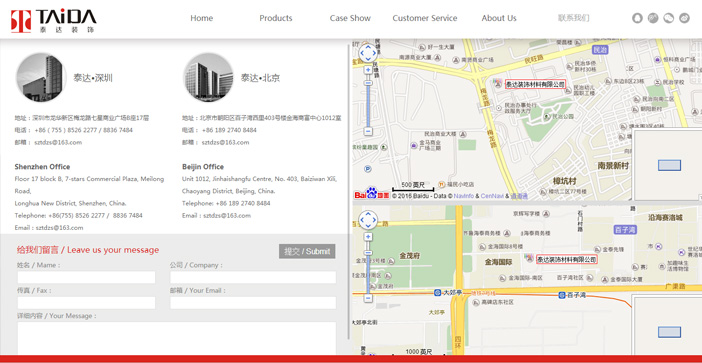Zoom in with plus on Shenzhen map
The image size is (702, 363).
point(368,70)
